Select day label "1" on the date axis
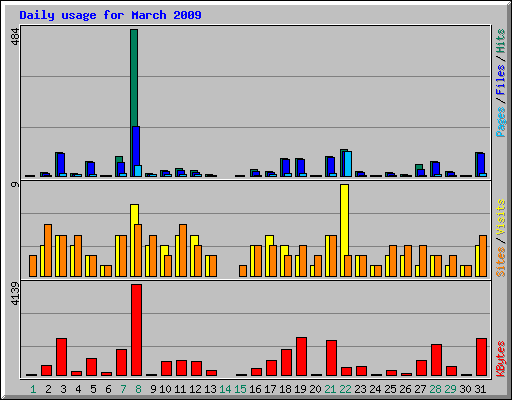This screenshot has height=400, width=512. pyautogui.click(x=33, y=389)
